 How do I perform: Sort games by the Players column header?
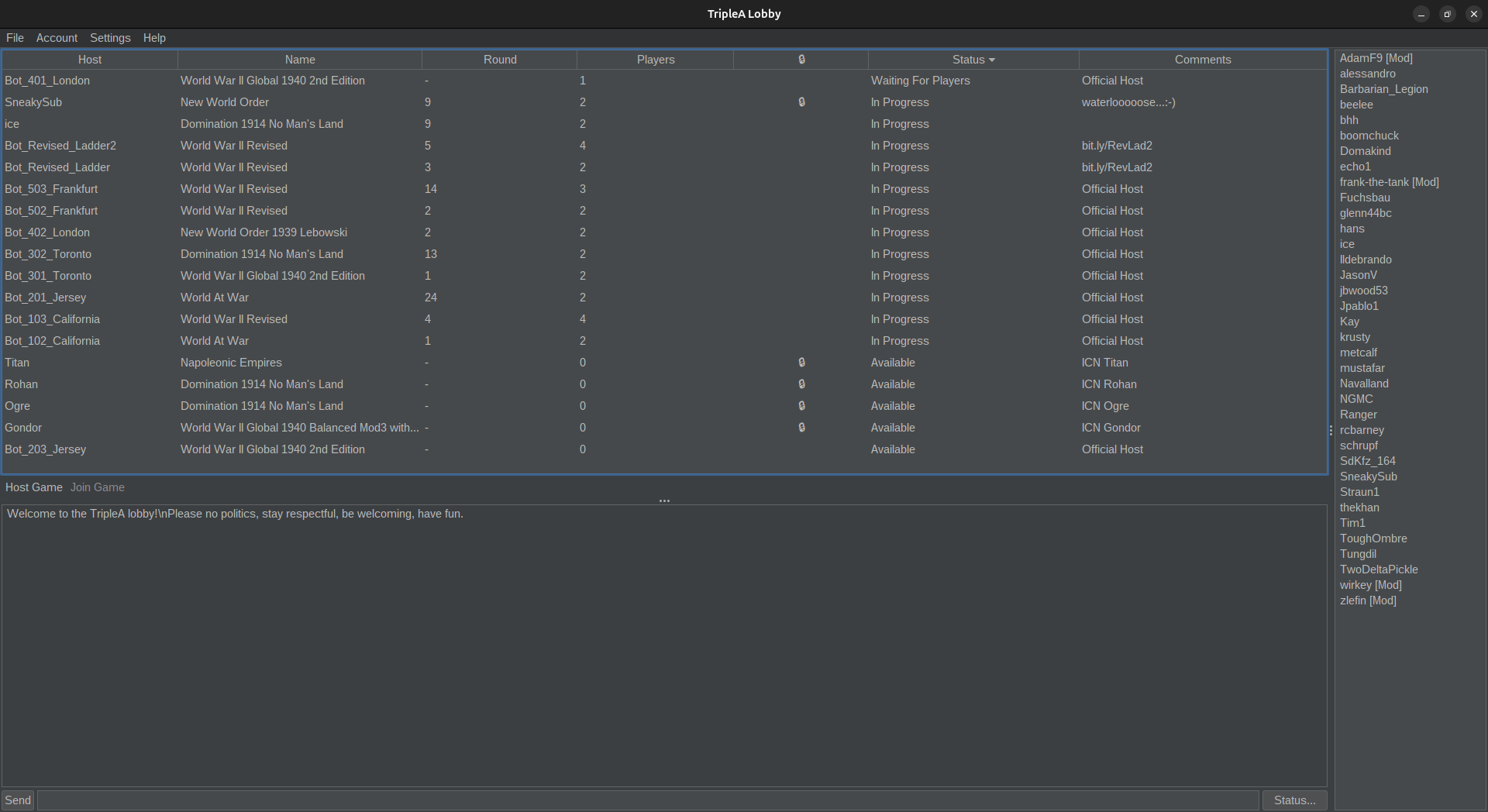[x=656, y=60]
